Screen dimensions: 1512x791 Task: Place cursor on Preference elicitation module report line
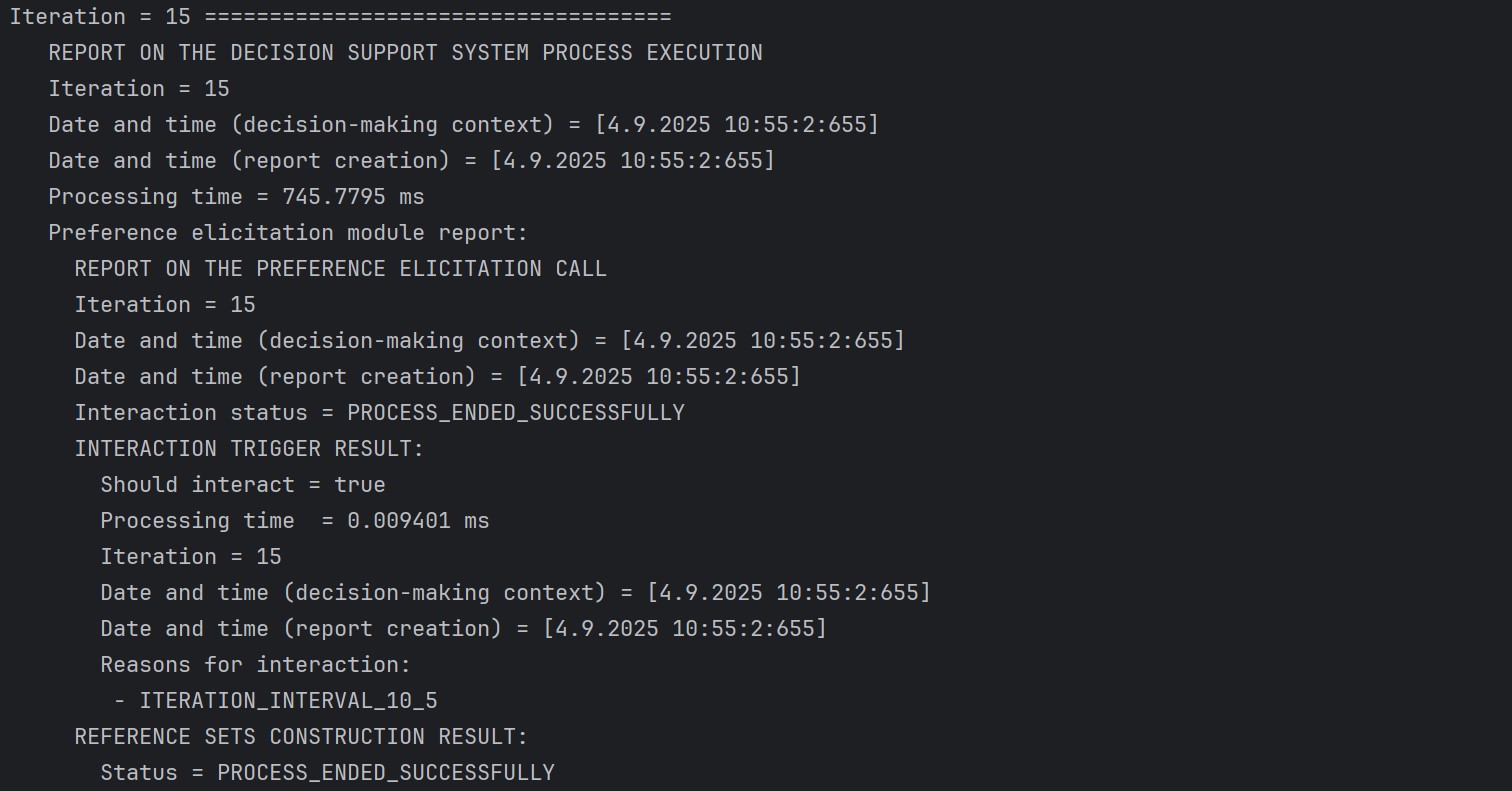(x=288, y=233)
